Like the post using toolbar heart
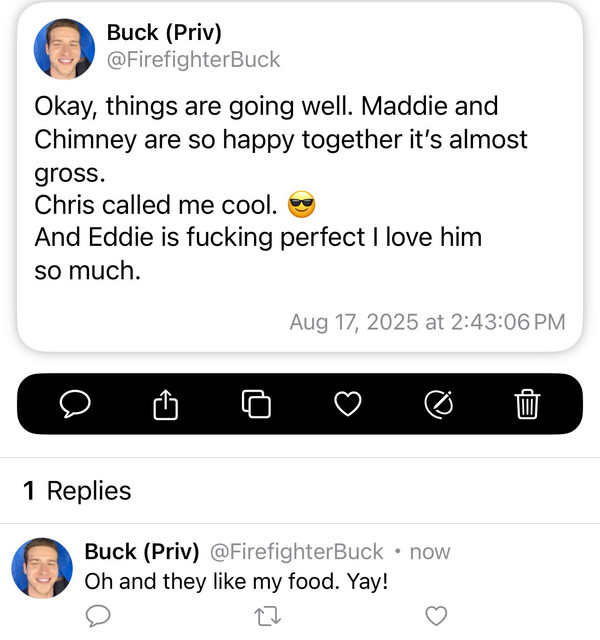600x640 pixels. pyautogui.click(x=347, y=404)
